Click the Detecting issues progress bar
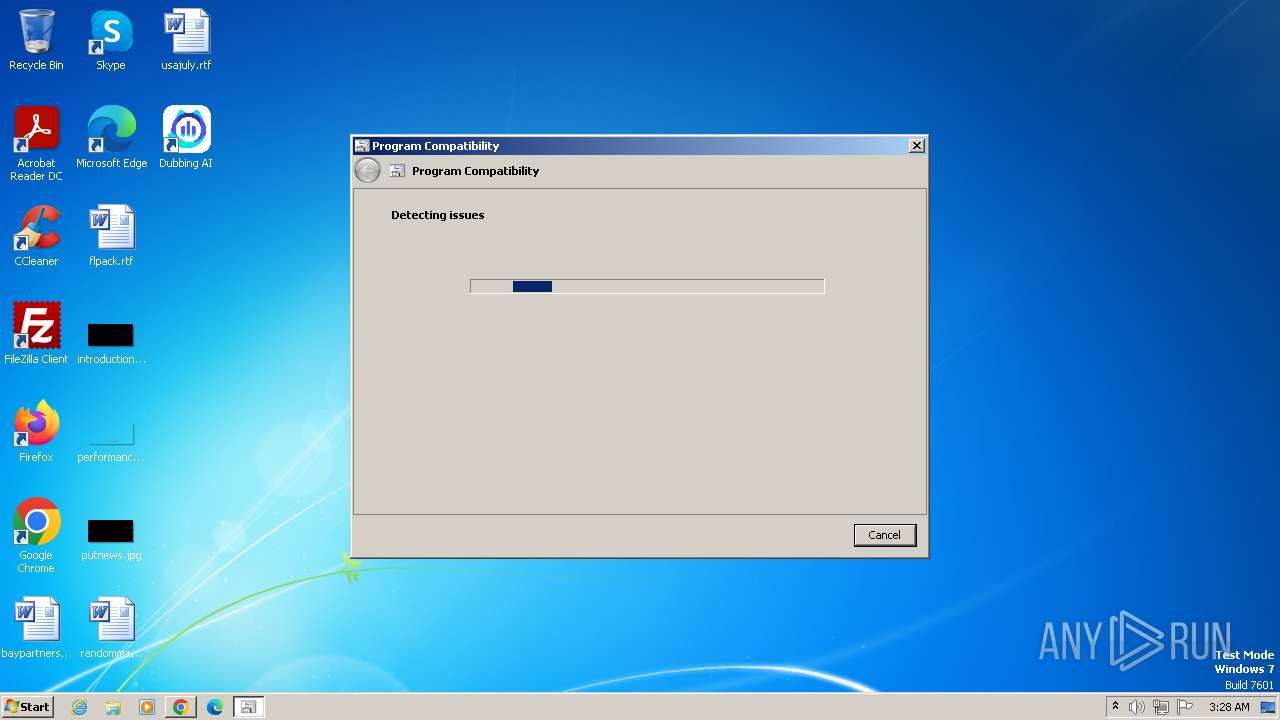Screen dimensions: 1280x720 tap(647, 286)
